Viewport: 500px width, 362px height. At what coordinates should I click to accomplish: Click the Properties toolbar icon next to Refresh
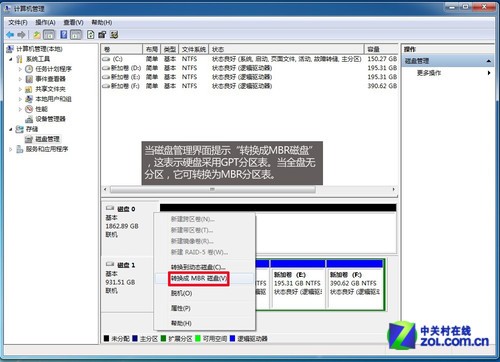click(102, 34)
